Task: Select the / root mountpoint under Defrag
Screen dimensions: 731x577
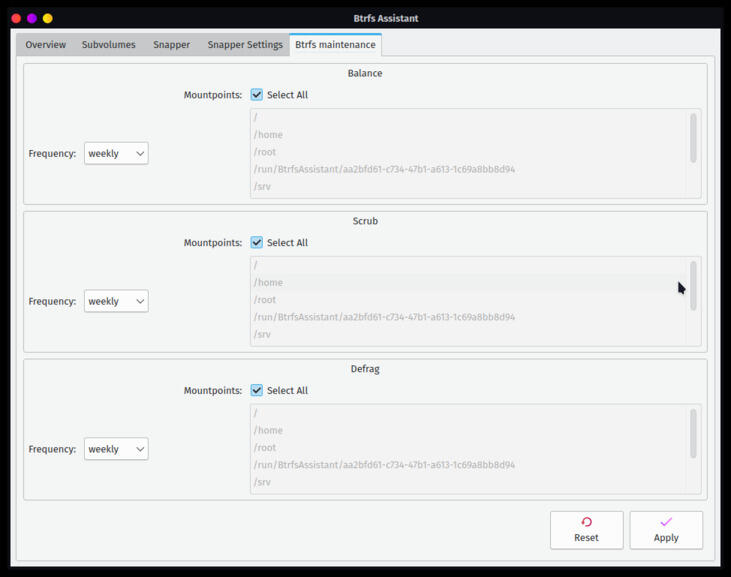Action: tap(469, 413)
